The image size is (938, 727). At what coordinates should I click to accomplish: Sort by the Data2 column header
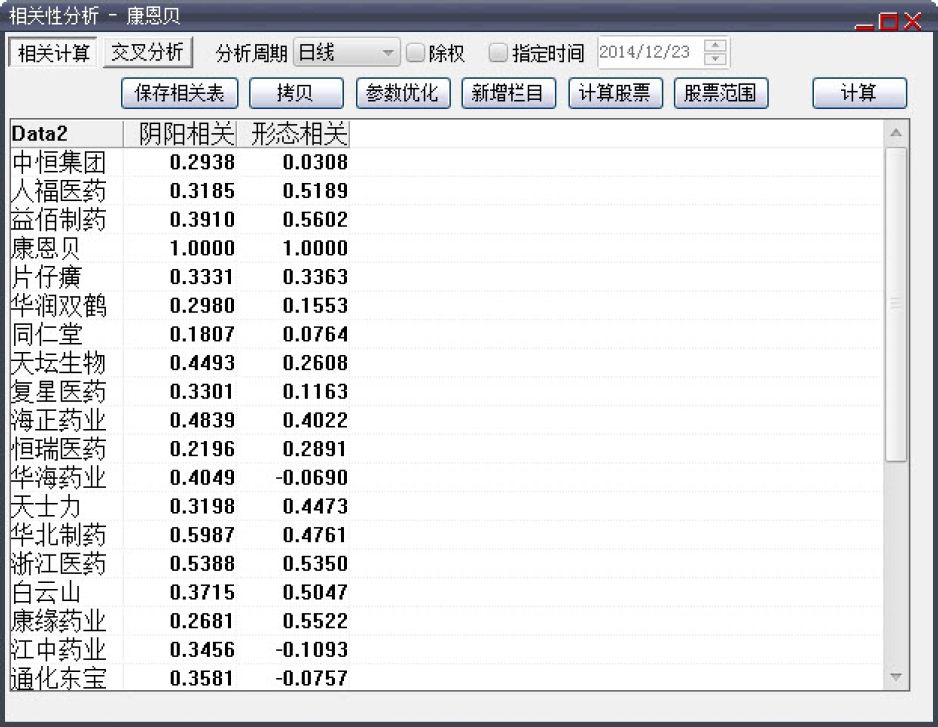pyautogui.click(x=66, y=133)
